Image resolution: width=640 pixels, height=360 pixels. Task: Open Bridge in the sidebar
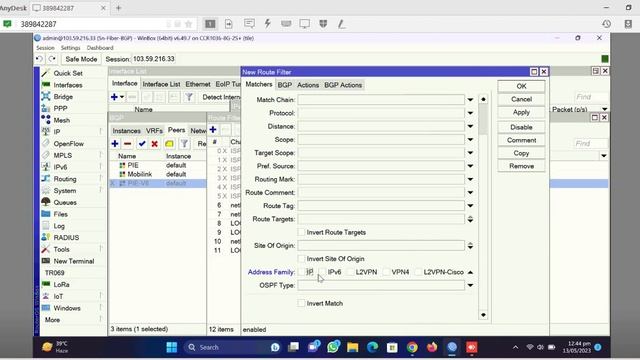[63, 97]
